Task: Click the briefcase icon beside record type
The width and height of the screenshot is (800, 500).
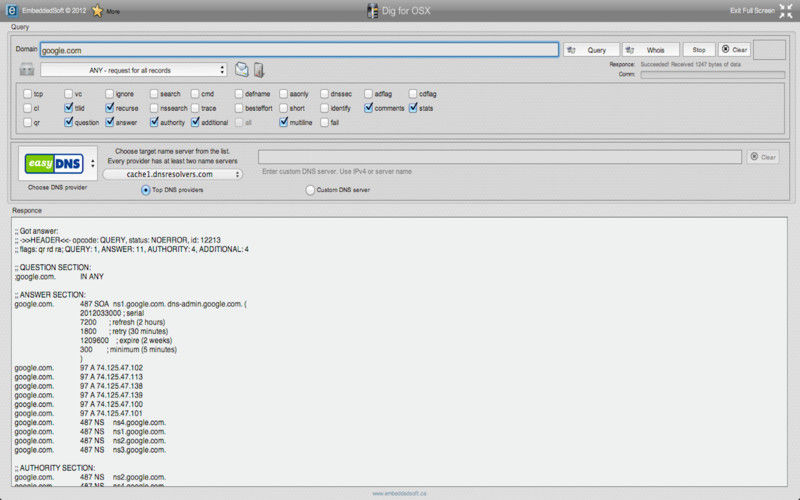Action: (27, 69)
